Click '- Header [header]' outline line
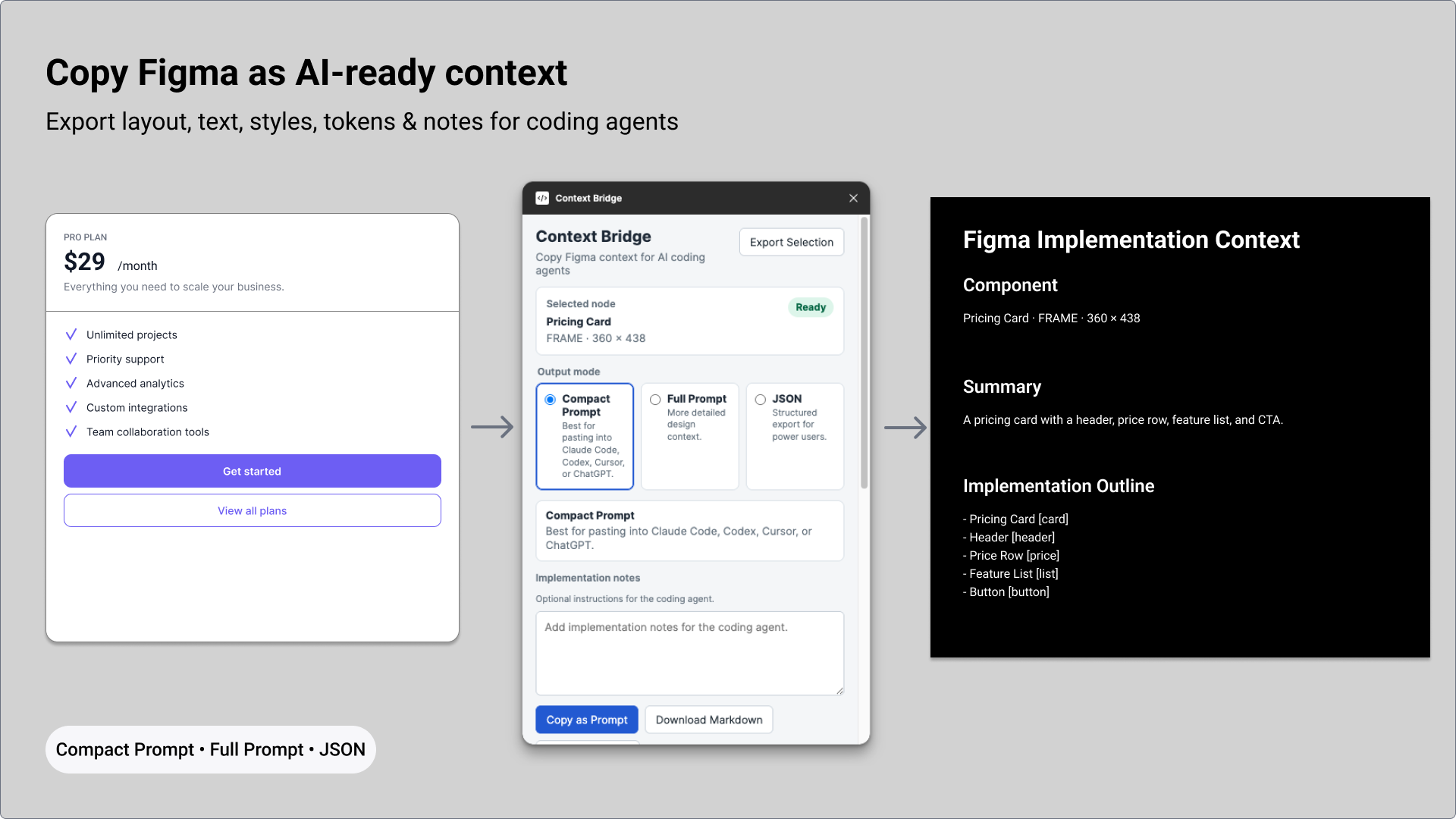 click(1009, 537)
